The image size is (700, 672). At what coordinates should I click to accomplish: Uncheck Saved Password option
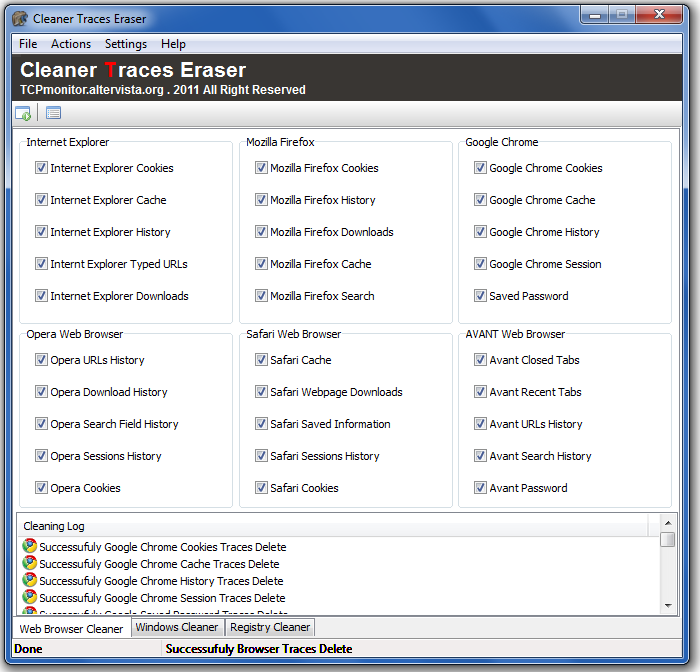pos(480,296)
